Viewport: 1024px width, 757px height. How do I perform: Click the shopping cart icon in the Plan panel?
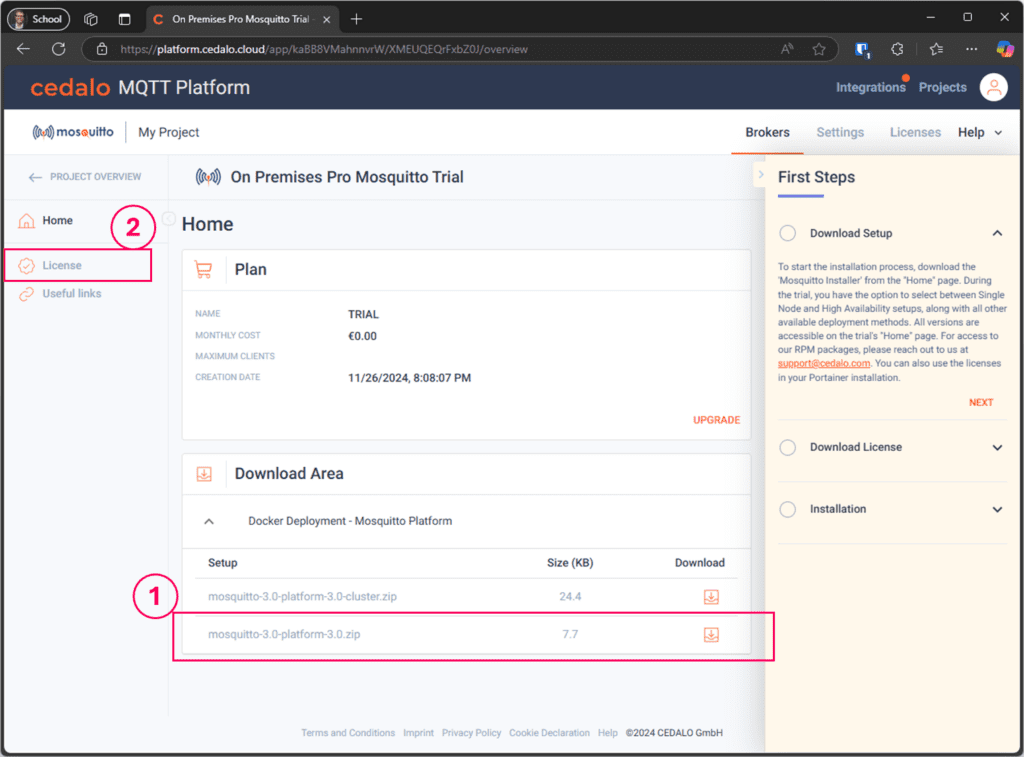tap(205, 269)
